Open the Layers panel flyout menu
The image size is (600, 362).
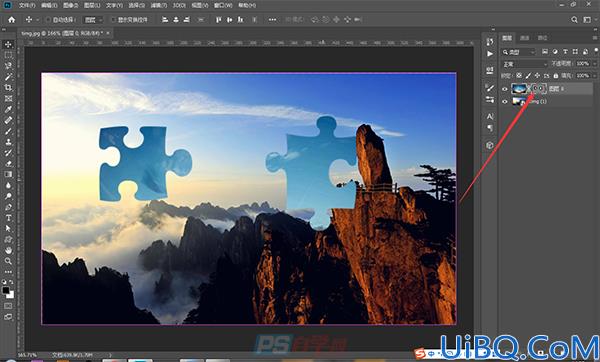point(595,38)
